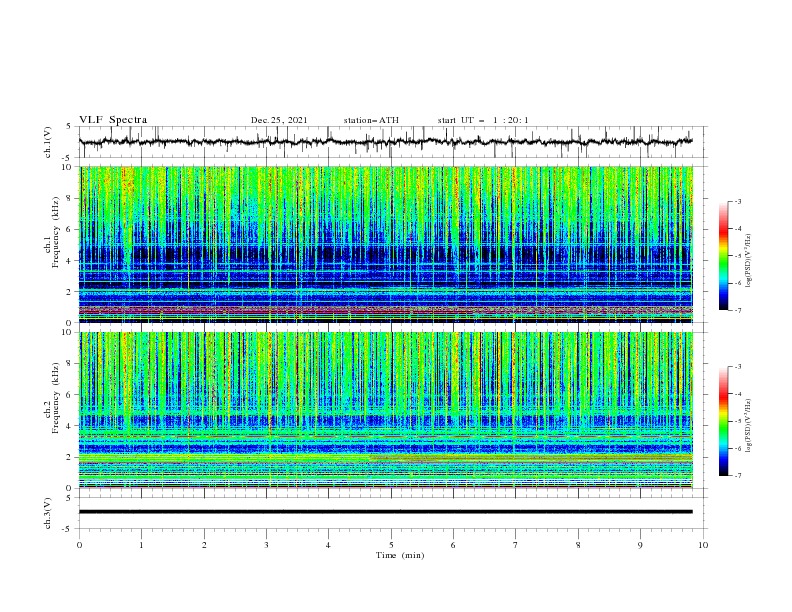Click time axis tick label "6"

pyautogui.click(x=453, y=545)
